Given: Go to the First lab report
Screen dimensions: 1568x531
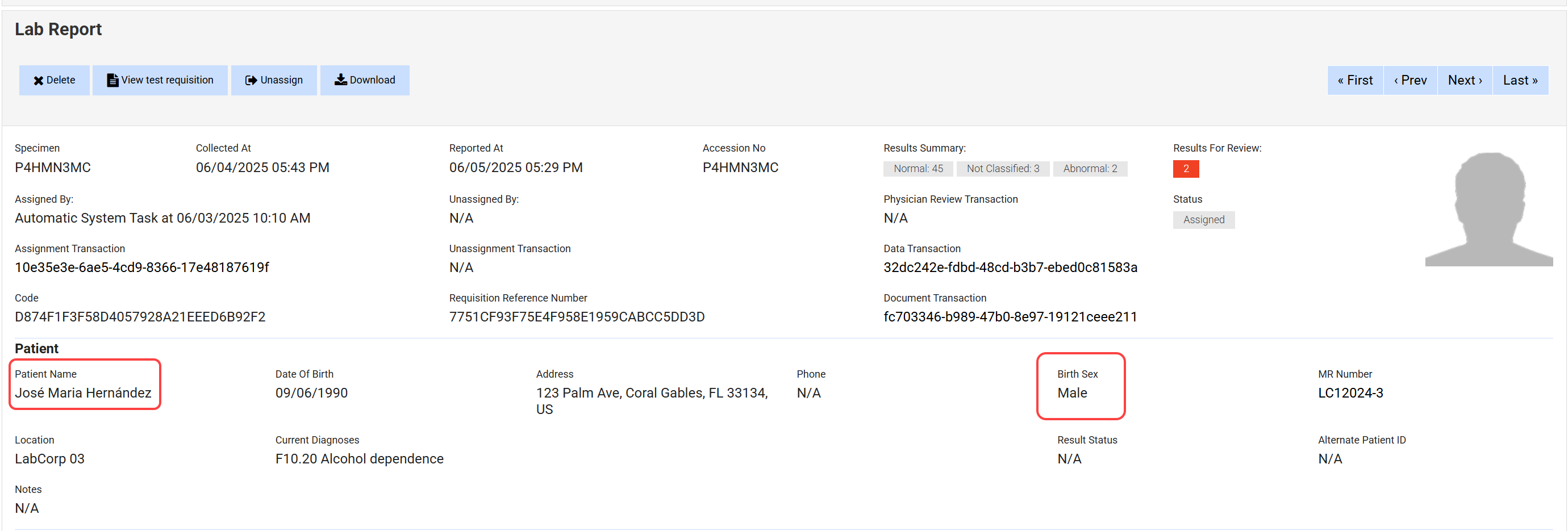Looking at the screenshot, I should (x=1354, y=80).
